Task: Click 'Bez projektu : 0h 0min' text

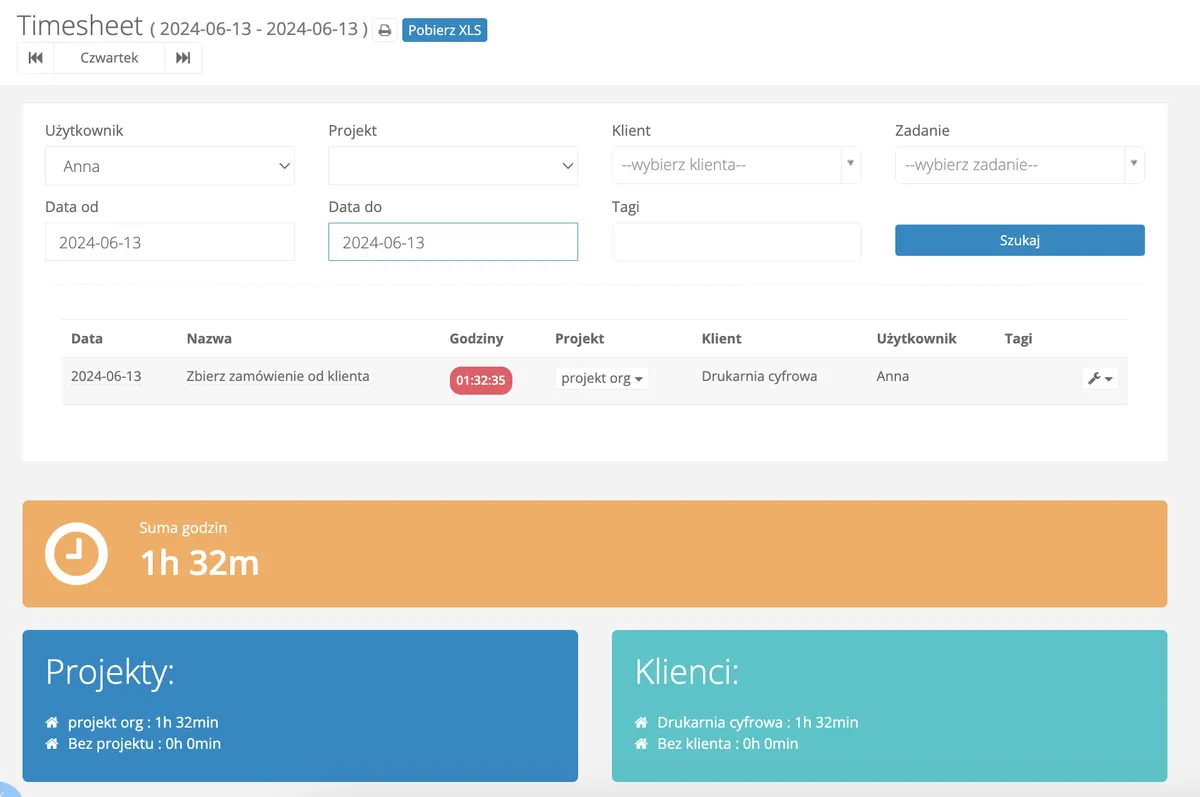Action: click(x=144, y=744)
